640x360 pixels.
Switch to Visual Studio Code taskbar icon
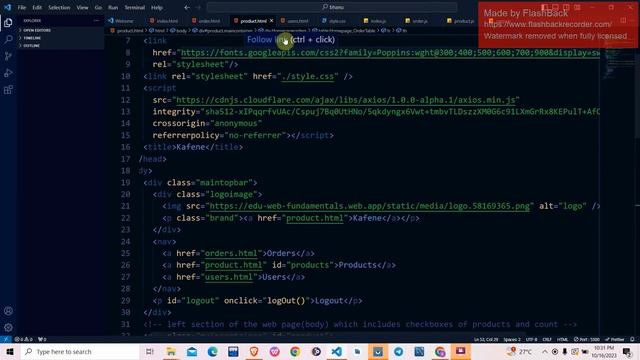337,351
